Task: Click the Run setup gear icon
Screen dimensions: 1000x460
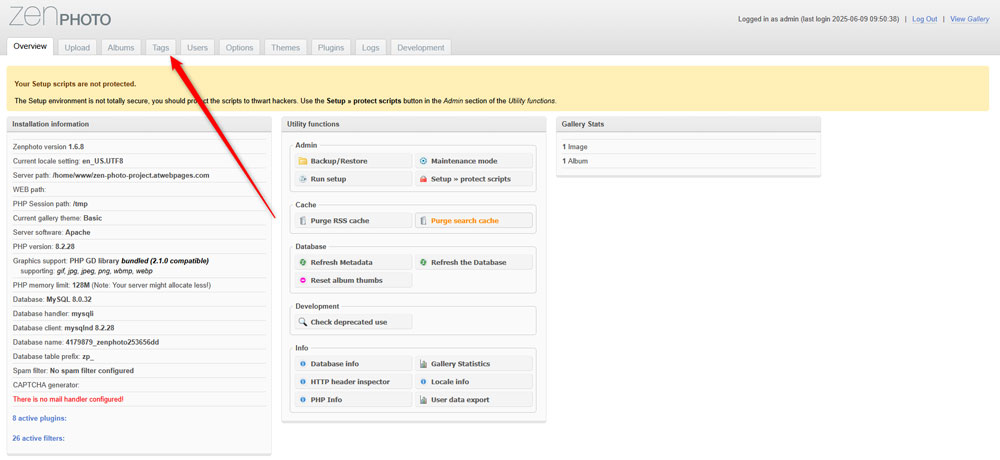Action: pos(303,179)
